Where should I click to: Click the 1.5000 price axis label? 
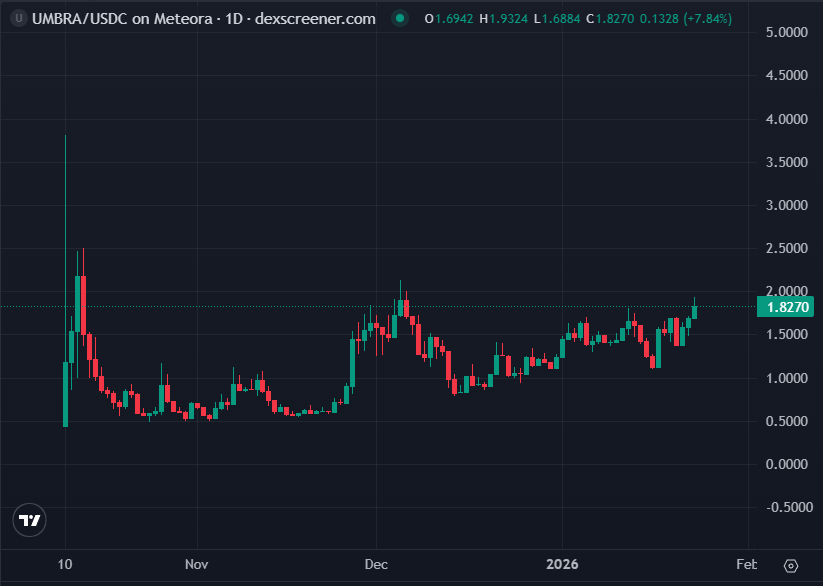(x=787, y=335)
